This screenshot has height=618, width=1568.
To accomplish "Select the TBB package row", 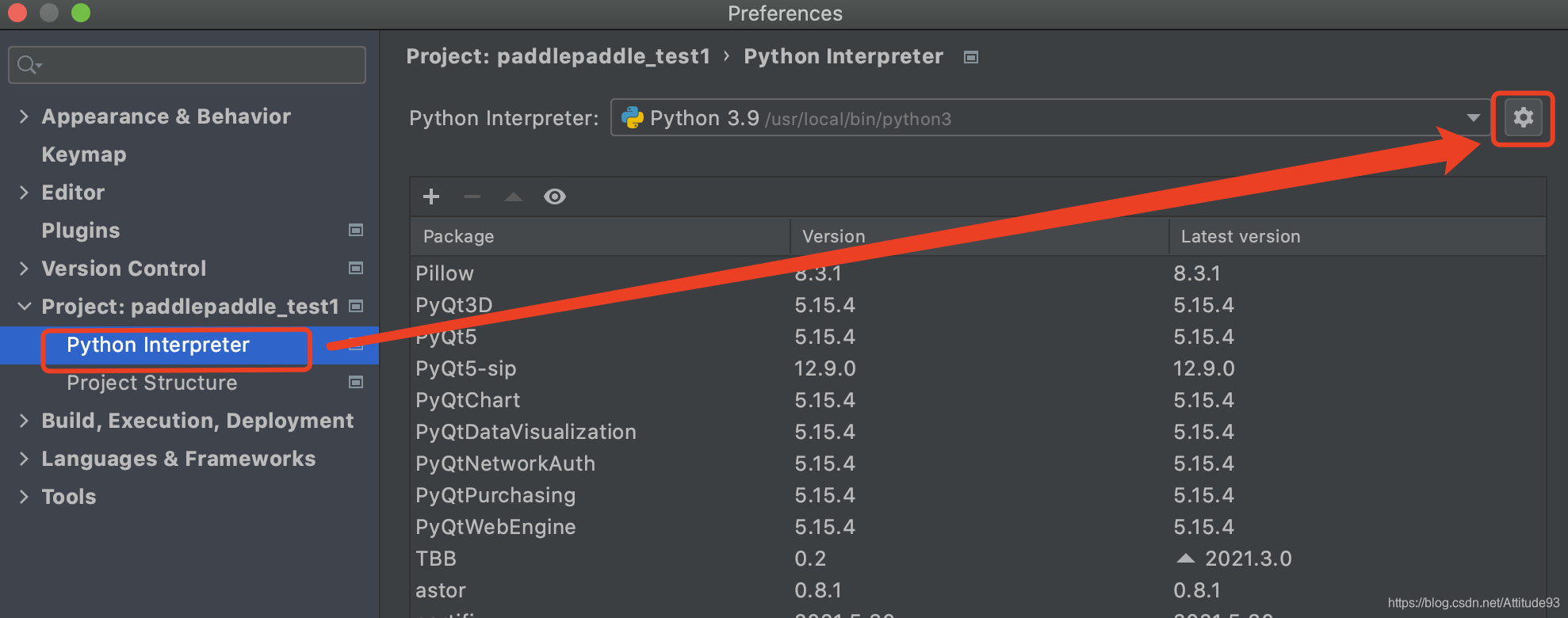I will [x=978, y=559].
